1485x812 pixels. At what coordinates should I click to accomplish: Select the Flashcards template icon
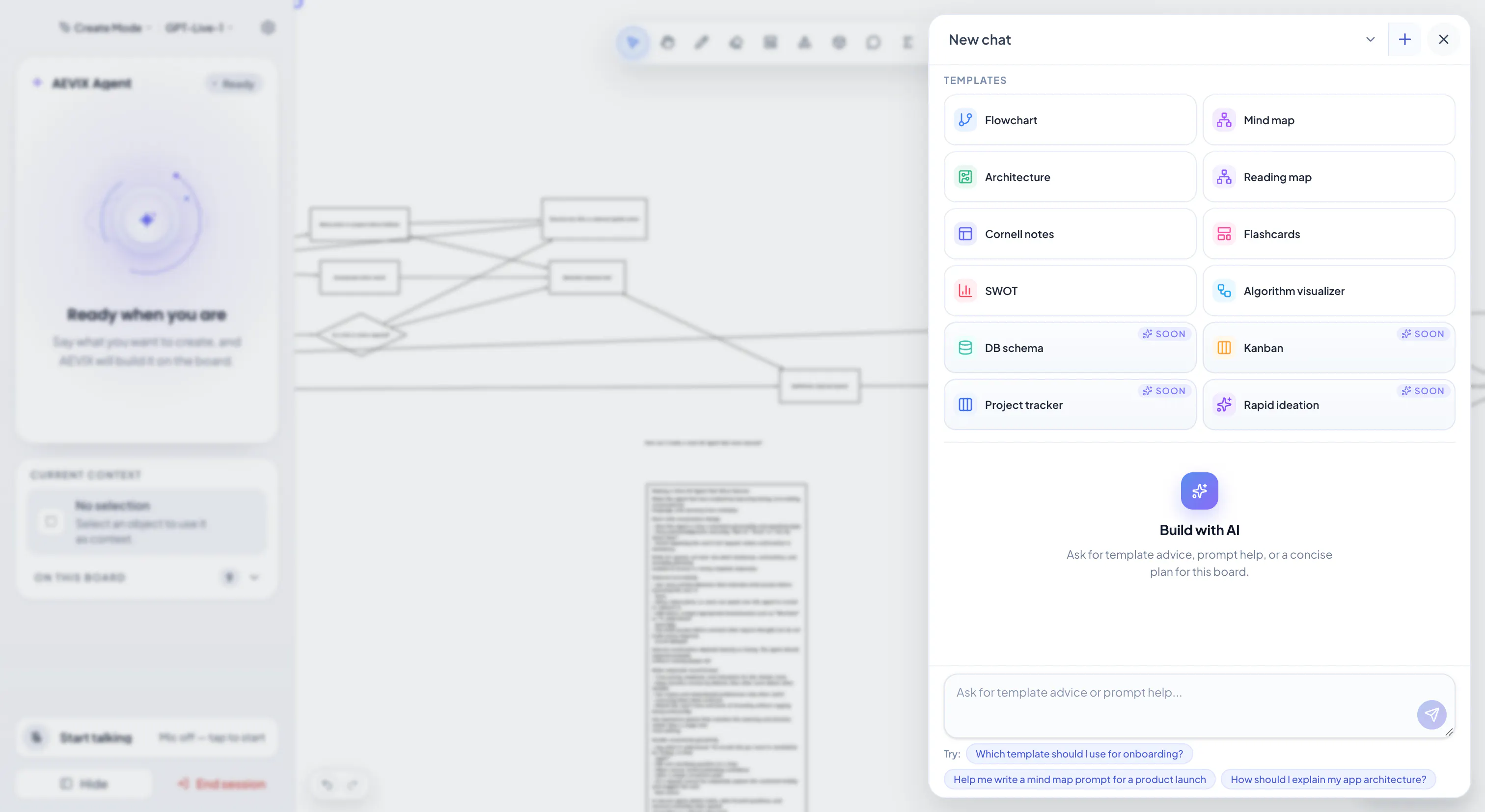pyautogui.click(x=1224, y=234)
